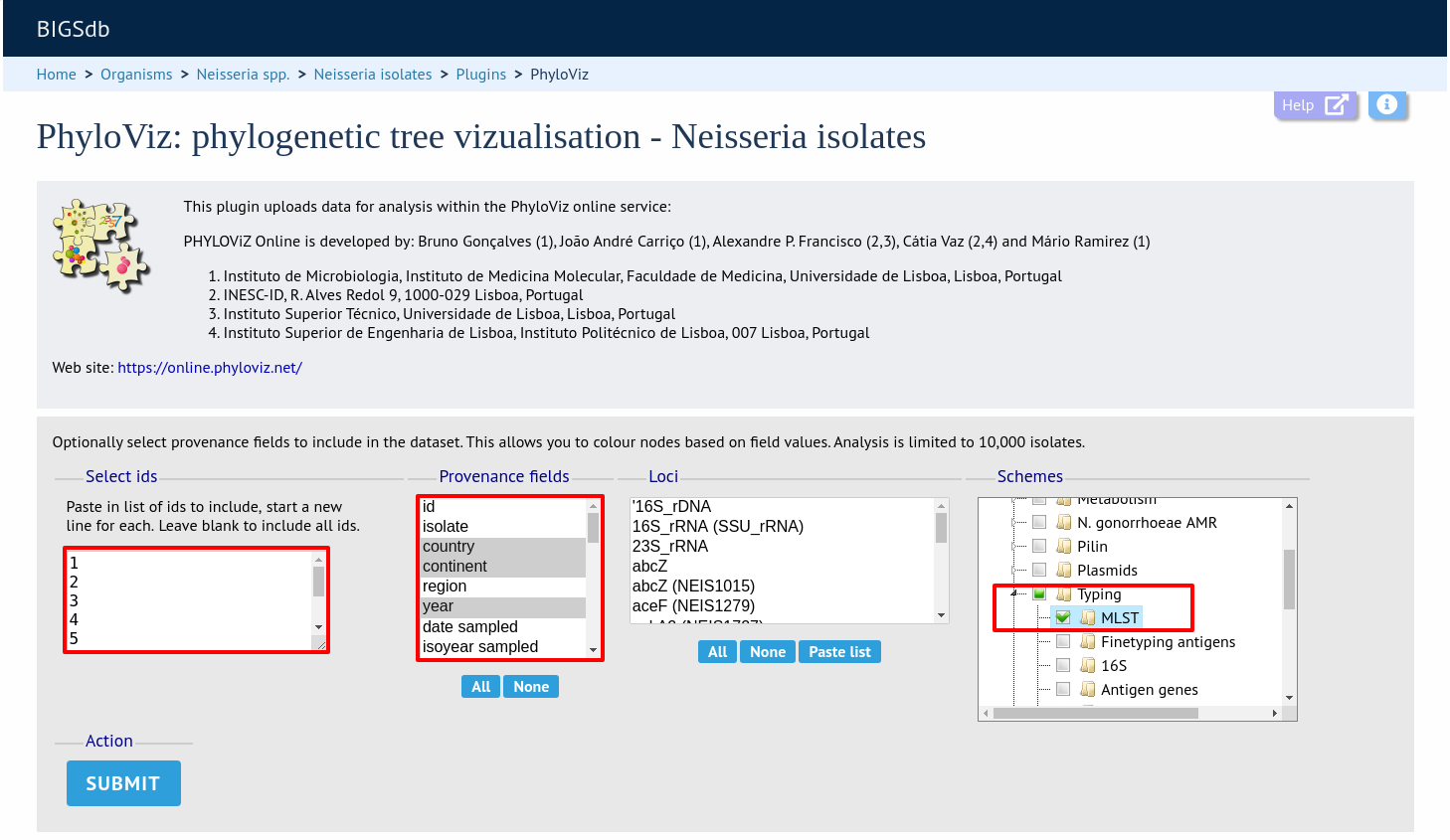Click the MLST folder icon
1450x840 pixels.
point(1088,618)
